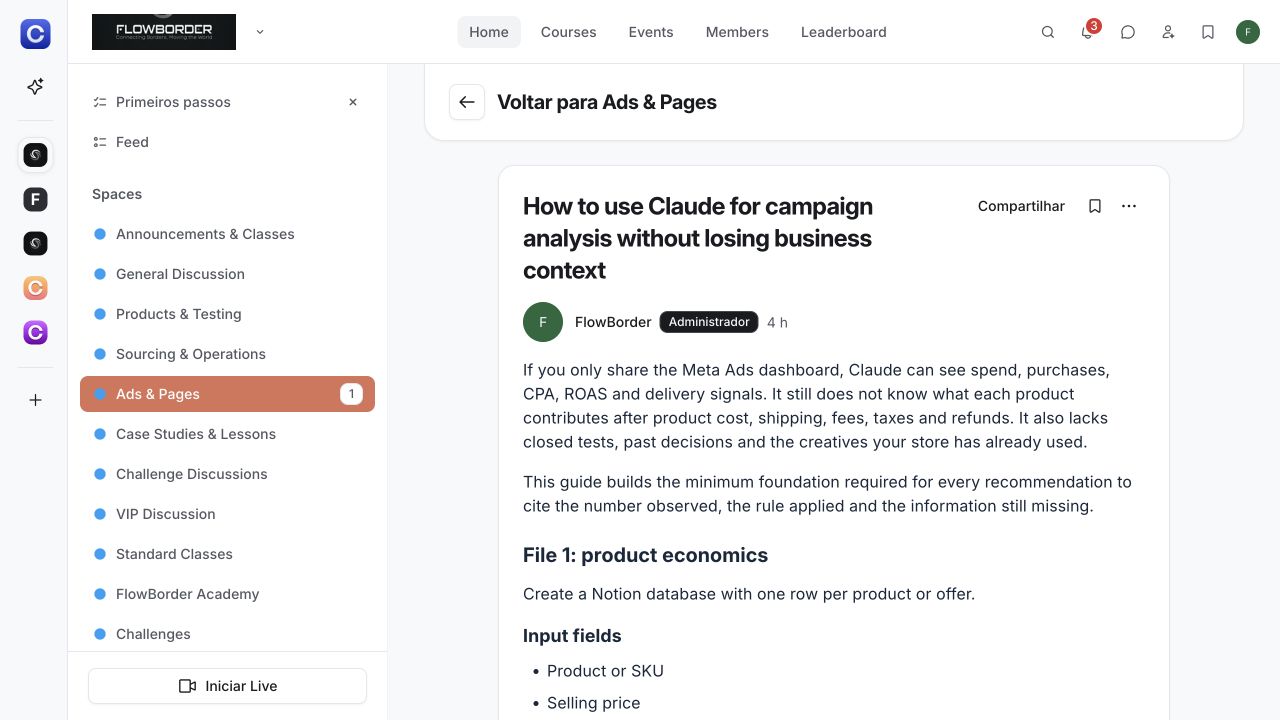Click the File 1: product economics heading
This screenshot has height=720, width=1280.
click(645, 555)
